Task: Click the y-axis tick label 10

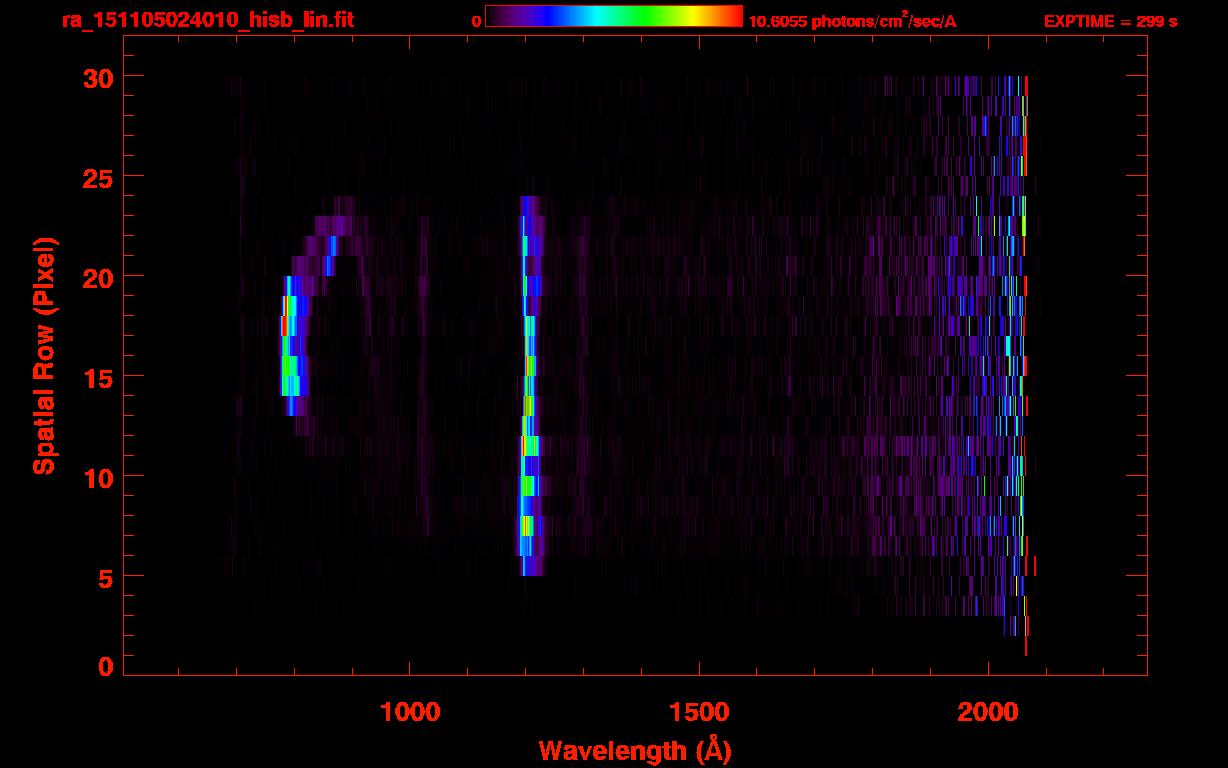Action: (98, 477)
